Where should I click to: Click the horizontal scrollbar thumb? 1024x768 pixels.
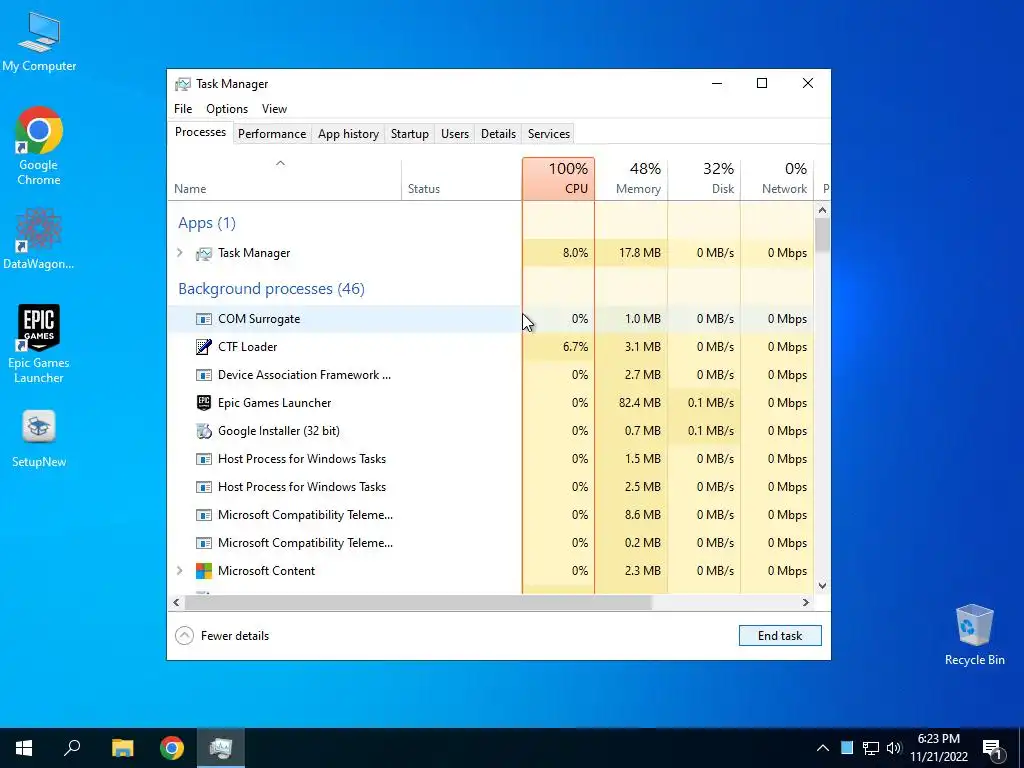pyautogui.click(x=418, y=603)
